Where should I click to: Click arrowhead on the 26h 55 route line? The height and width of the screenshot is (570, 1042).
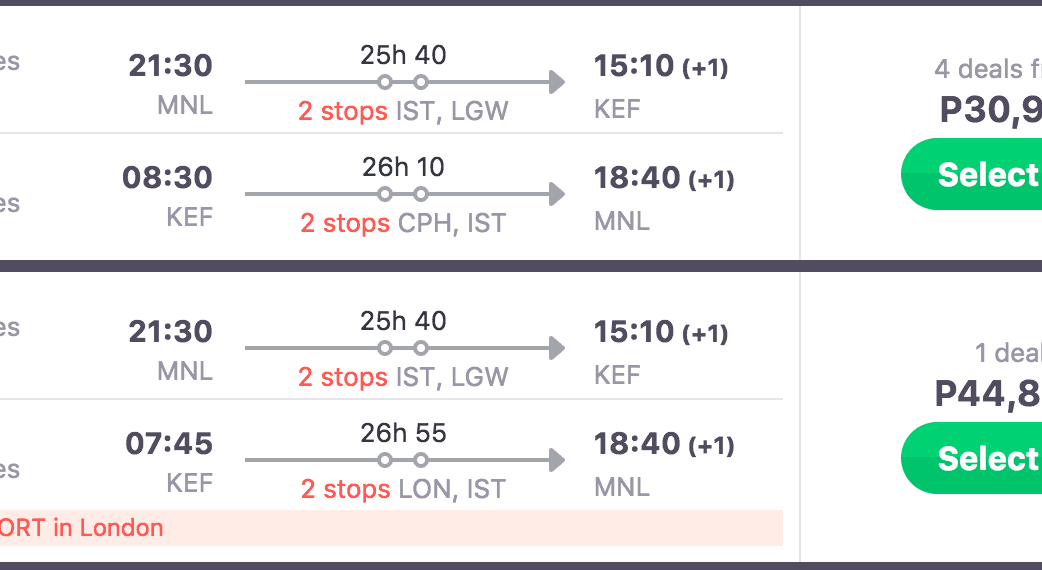[557, 460]
